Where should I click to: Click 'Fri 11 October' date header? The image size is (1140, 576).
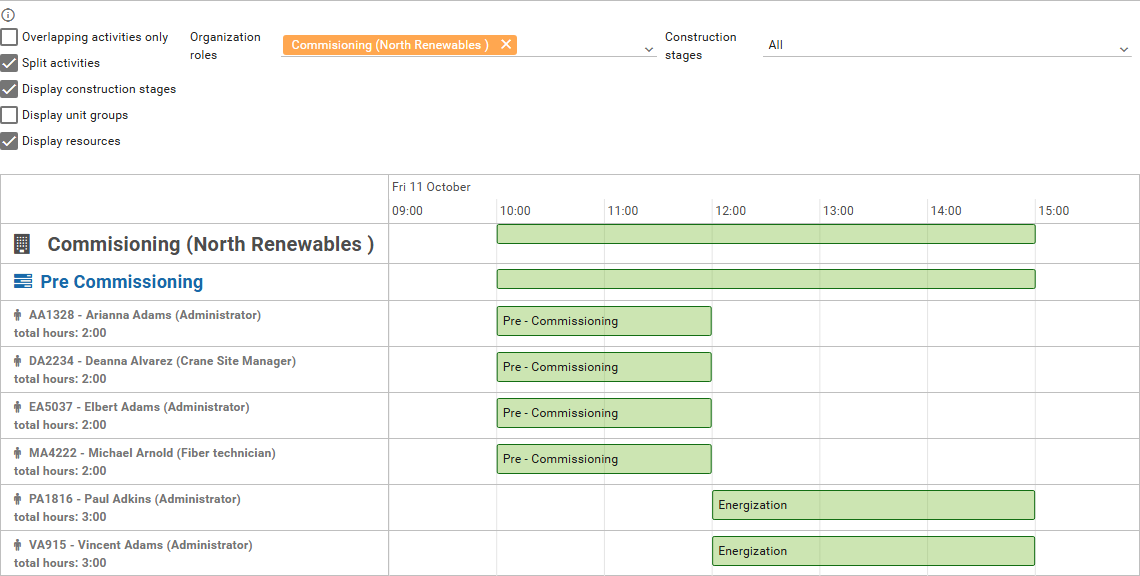coord(431,187)
